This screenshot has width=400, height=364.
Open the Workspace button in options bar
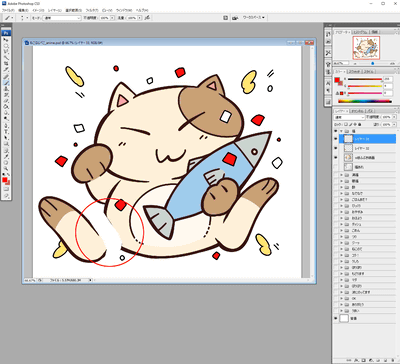tap(253, 17)
